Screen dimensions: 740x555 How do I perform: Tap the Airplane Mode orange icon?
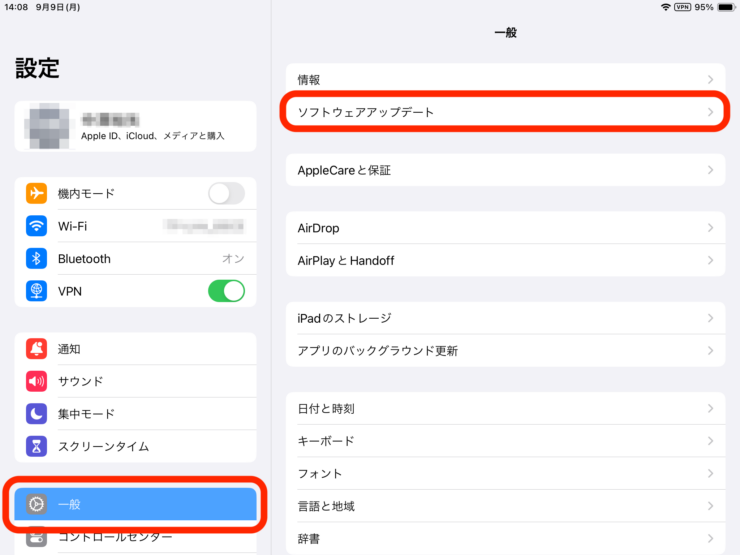36,193
